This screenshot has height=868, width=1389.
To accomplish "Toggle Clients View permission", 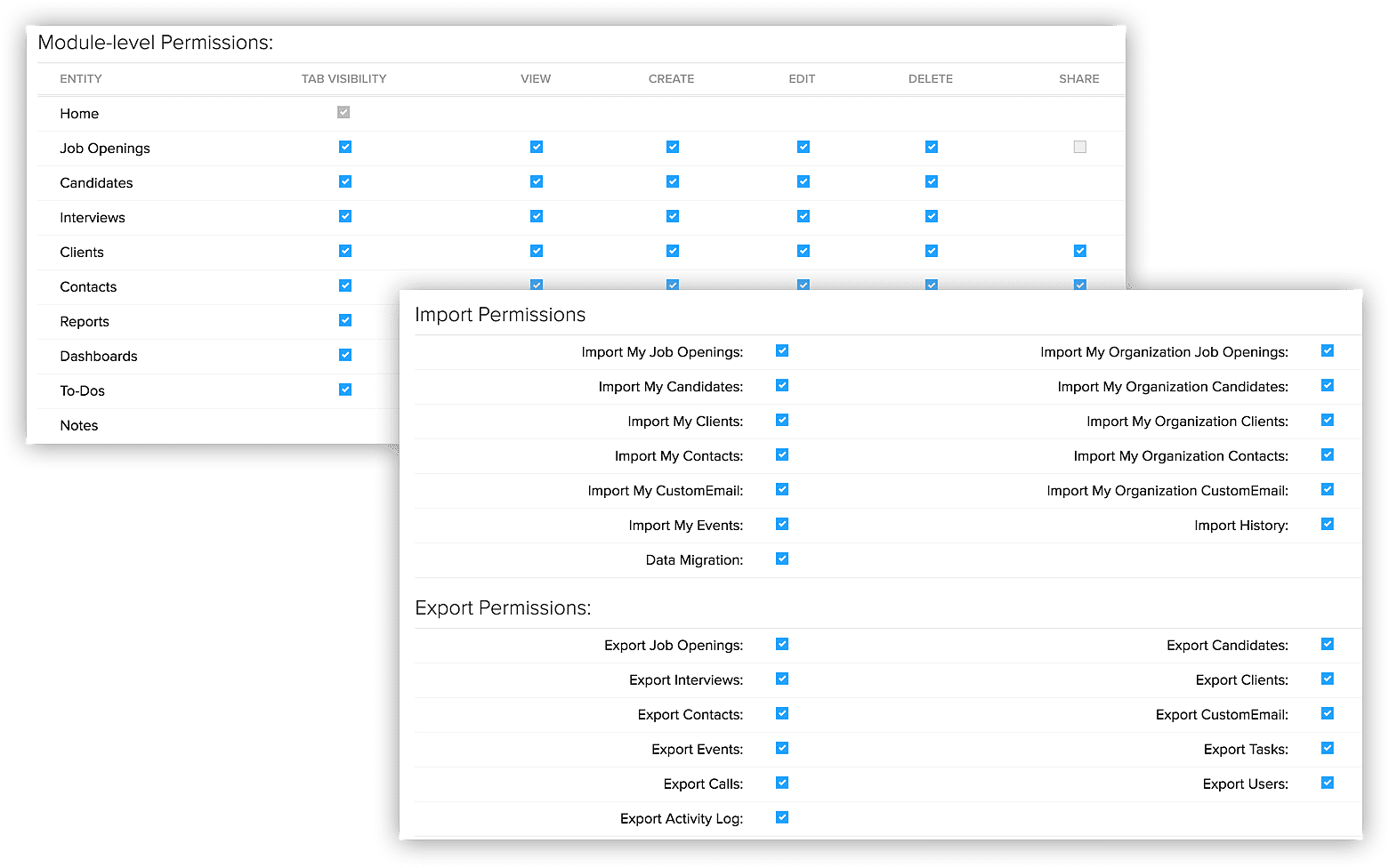I will point(537,251).
